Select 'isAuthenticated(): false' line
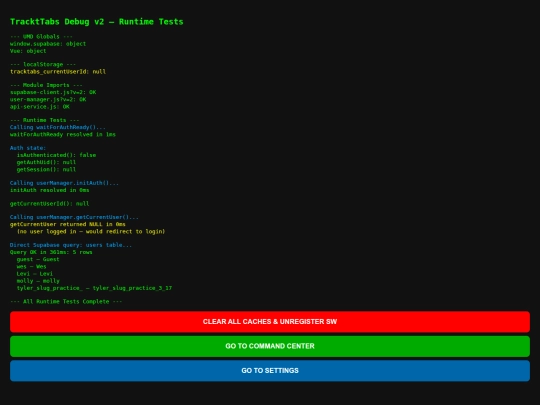 tap(56, 155)
